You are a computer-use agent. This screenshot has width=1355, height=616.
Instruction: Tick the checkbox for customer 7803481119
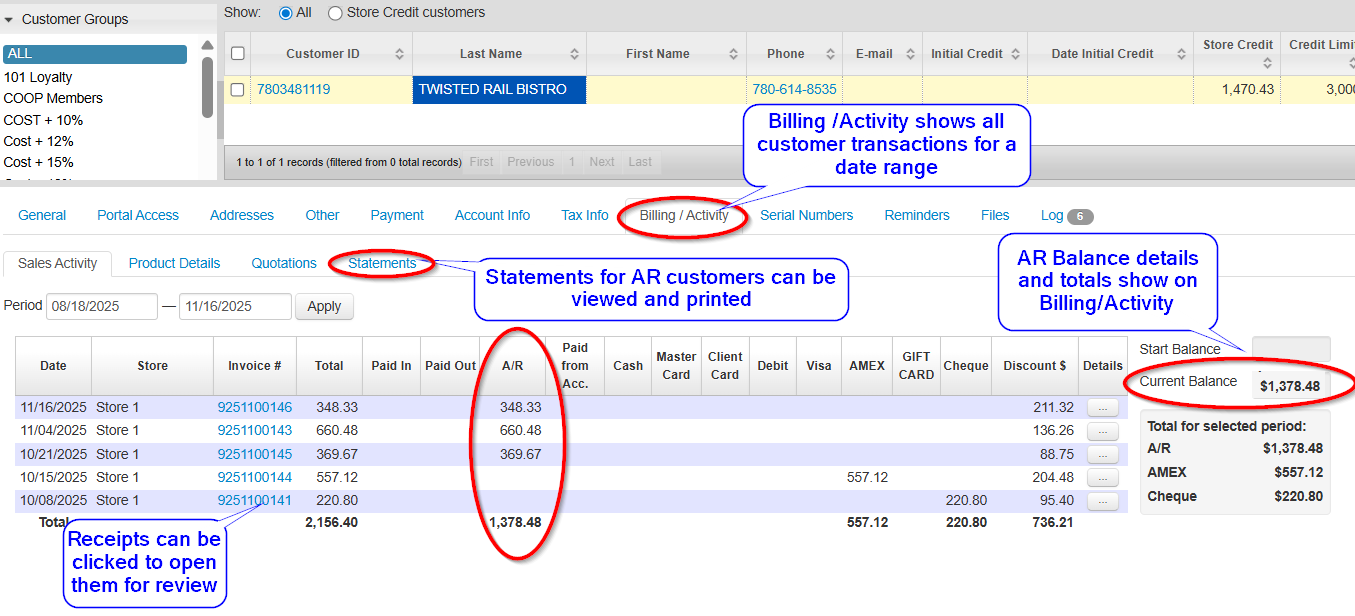[237, 89]
